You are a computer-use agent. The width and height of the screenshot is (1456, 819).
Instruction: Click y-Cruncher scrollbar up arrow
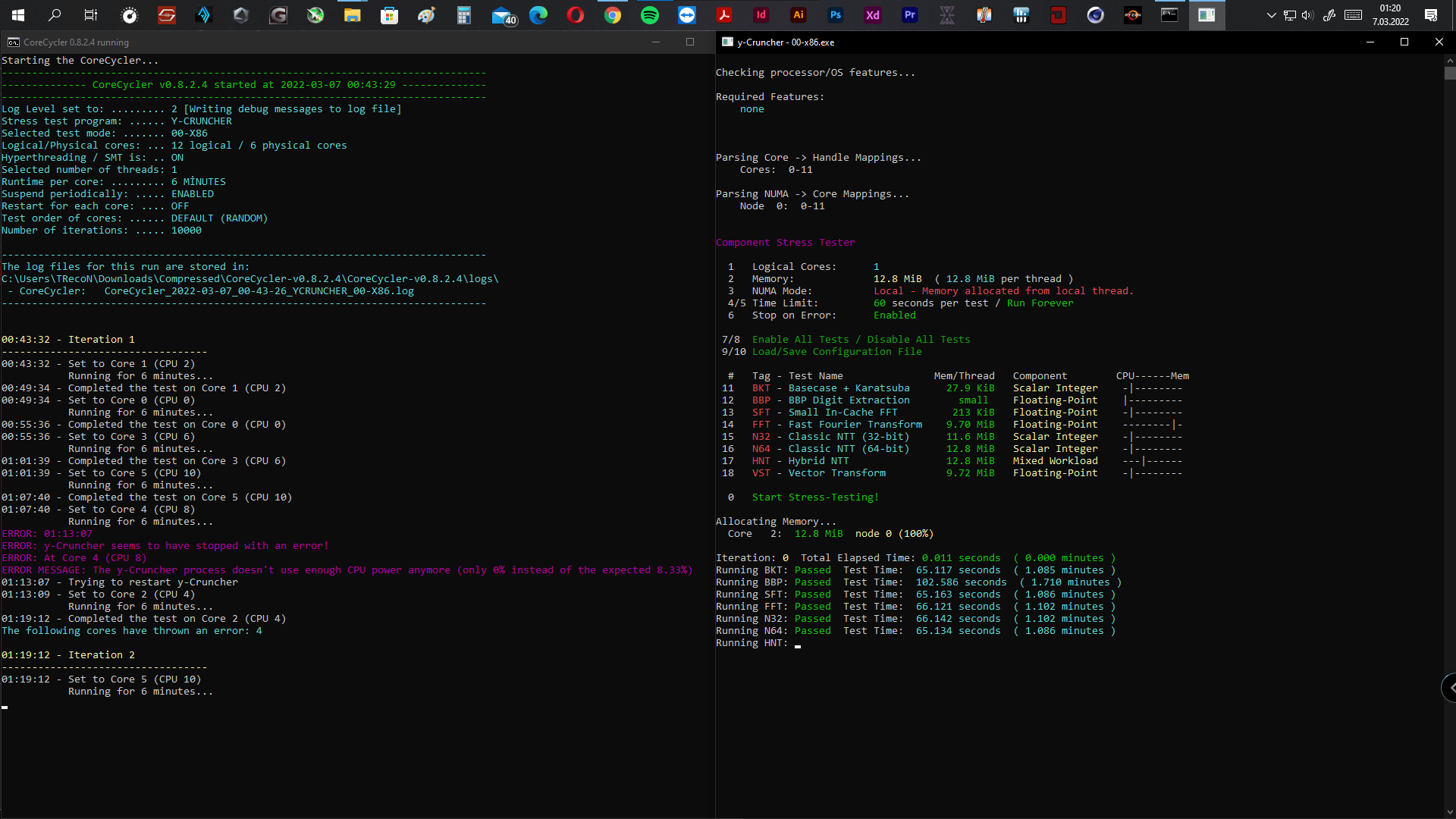point(1450,60)
